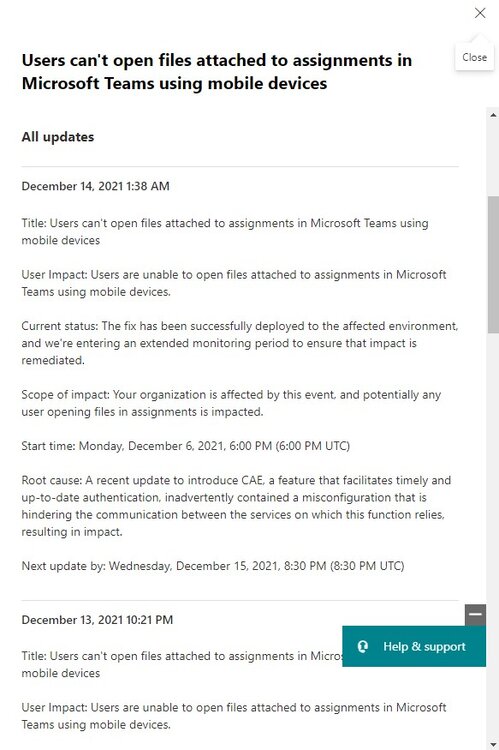
Task: Click the Next update by line
Action: coord(213,566)
